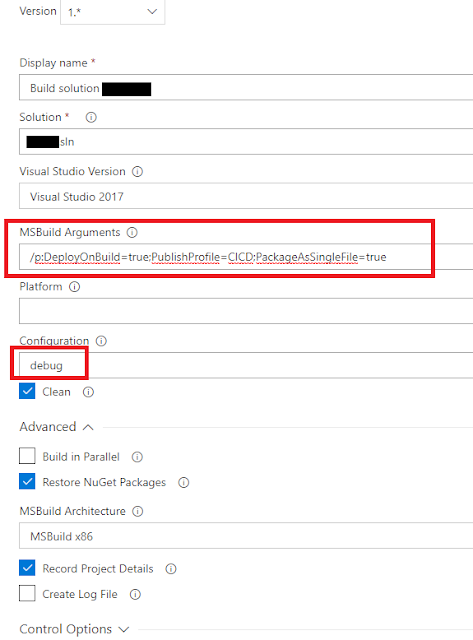Click the Configuration field containing debug
The image size is (473, 640).
click(x=246, y=365)
